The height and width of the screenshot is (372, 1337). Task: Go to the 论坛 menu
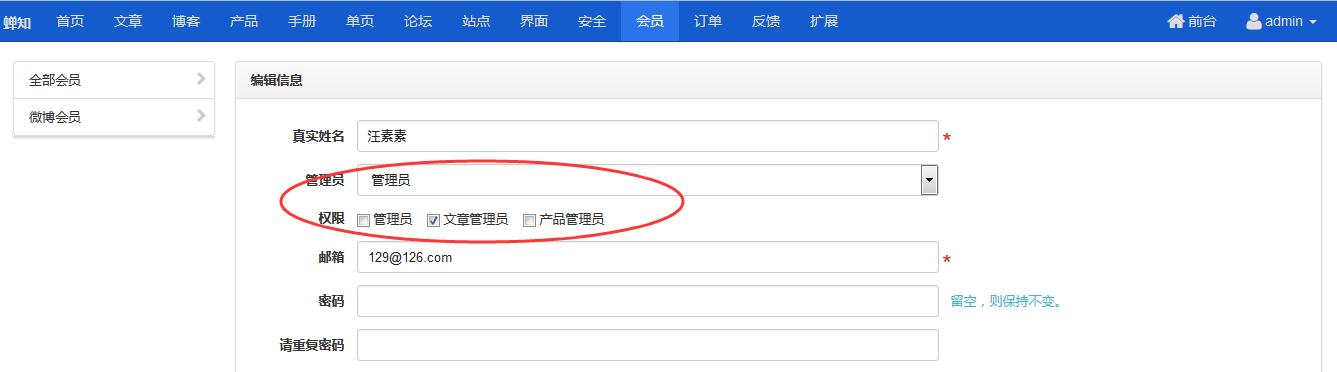click(x=418, y=21)
